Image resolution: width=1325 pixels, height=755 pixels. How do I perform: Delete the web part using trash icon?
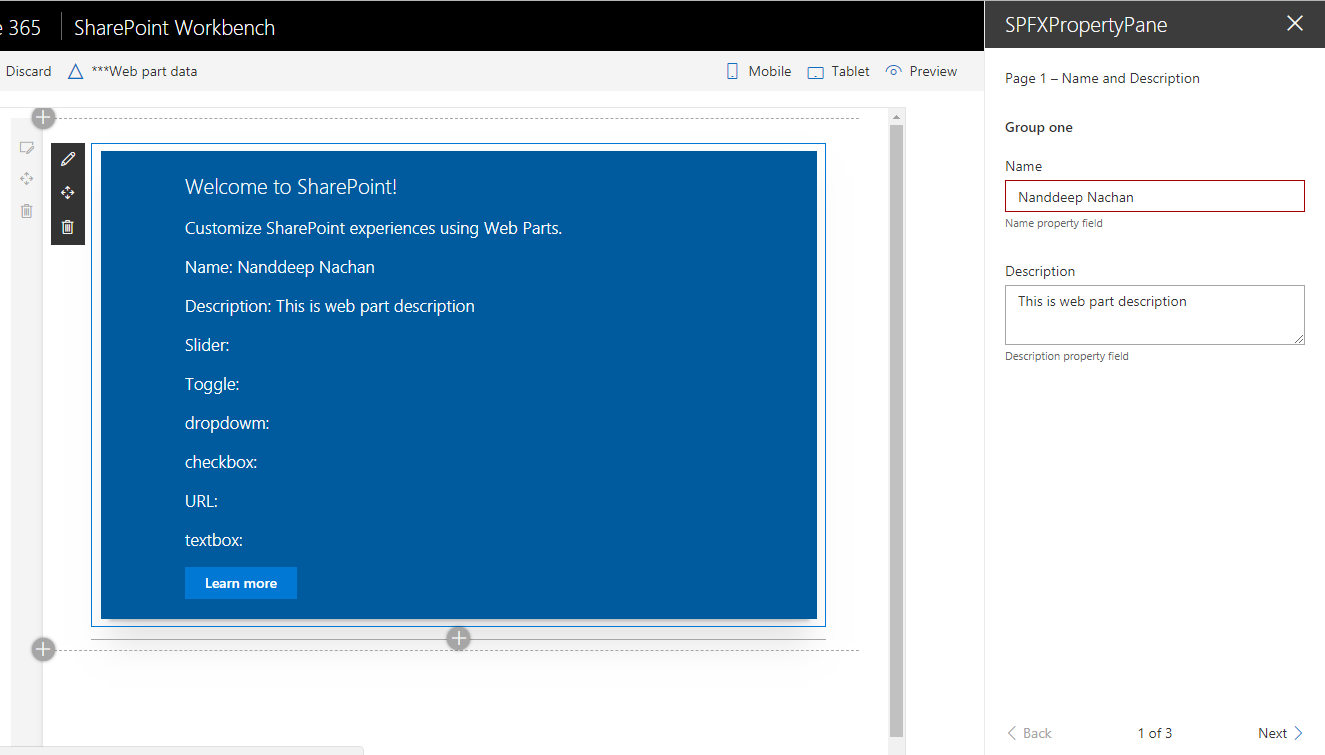pyautogui.click(x=68, y=227)
